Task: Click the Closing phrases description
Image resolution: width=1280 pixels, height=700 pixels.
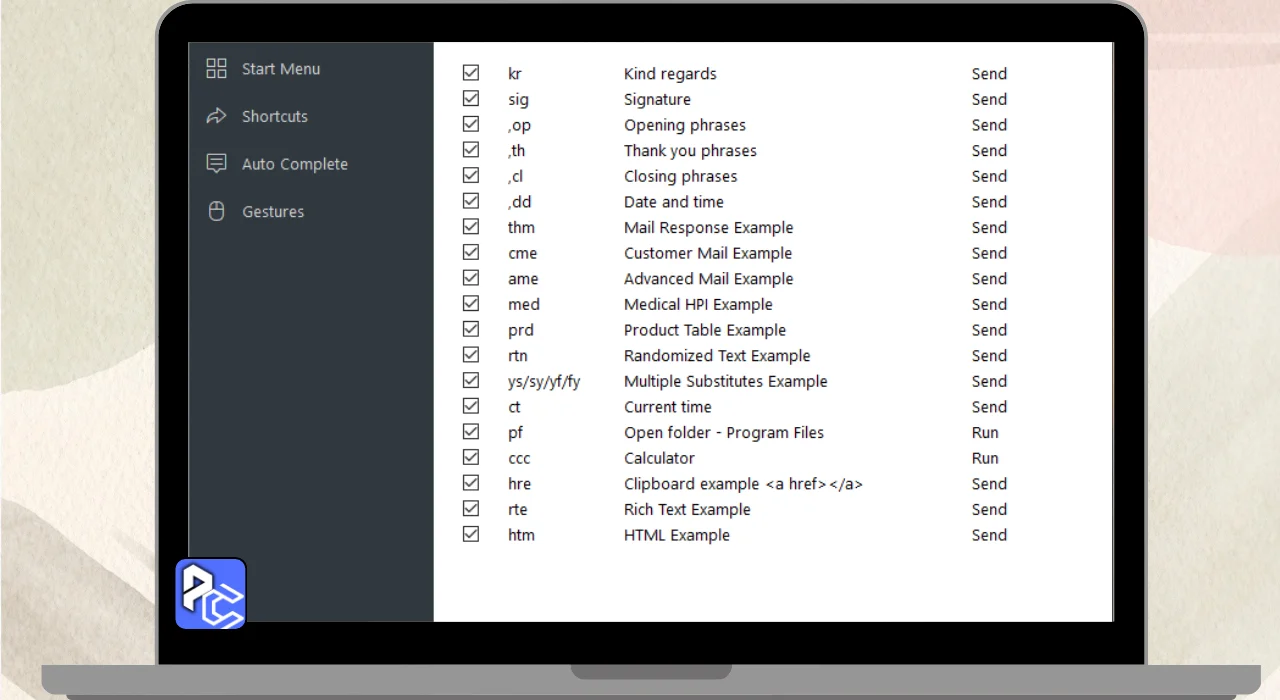Action: tap(680, 177)
